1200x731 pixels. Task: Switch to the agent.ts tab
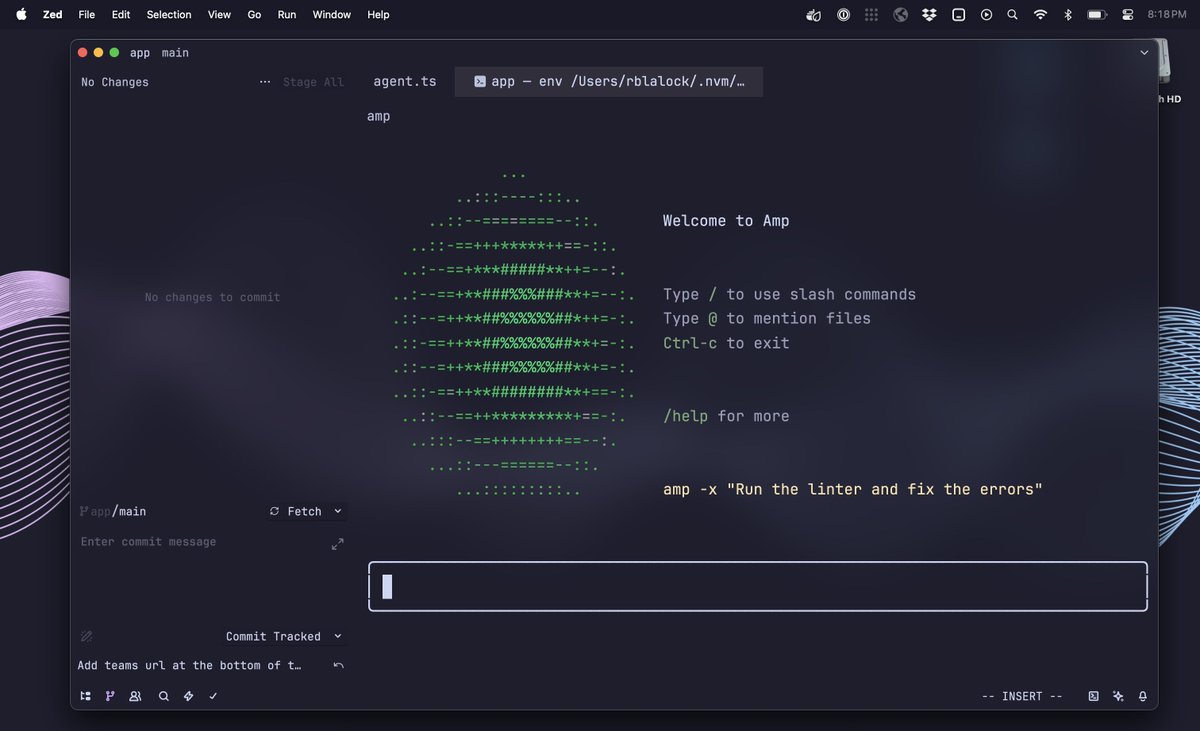[405, 82]
